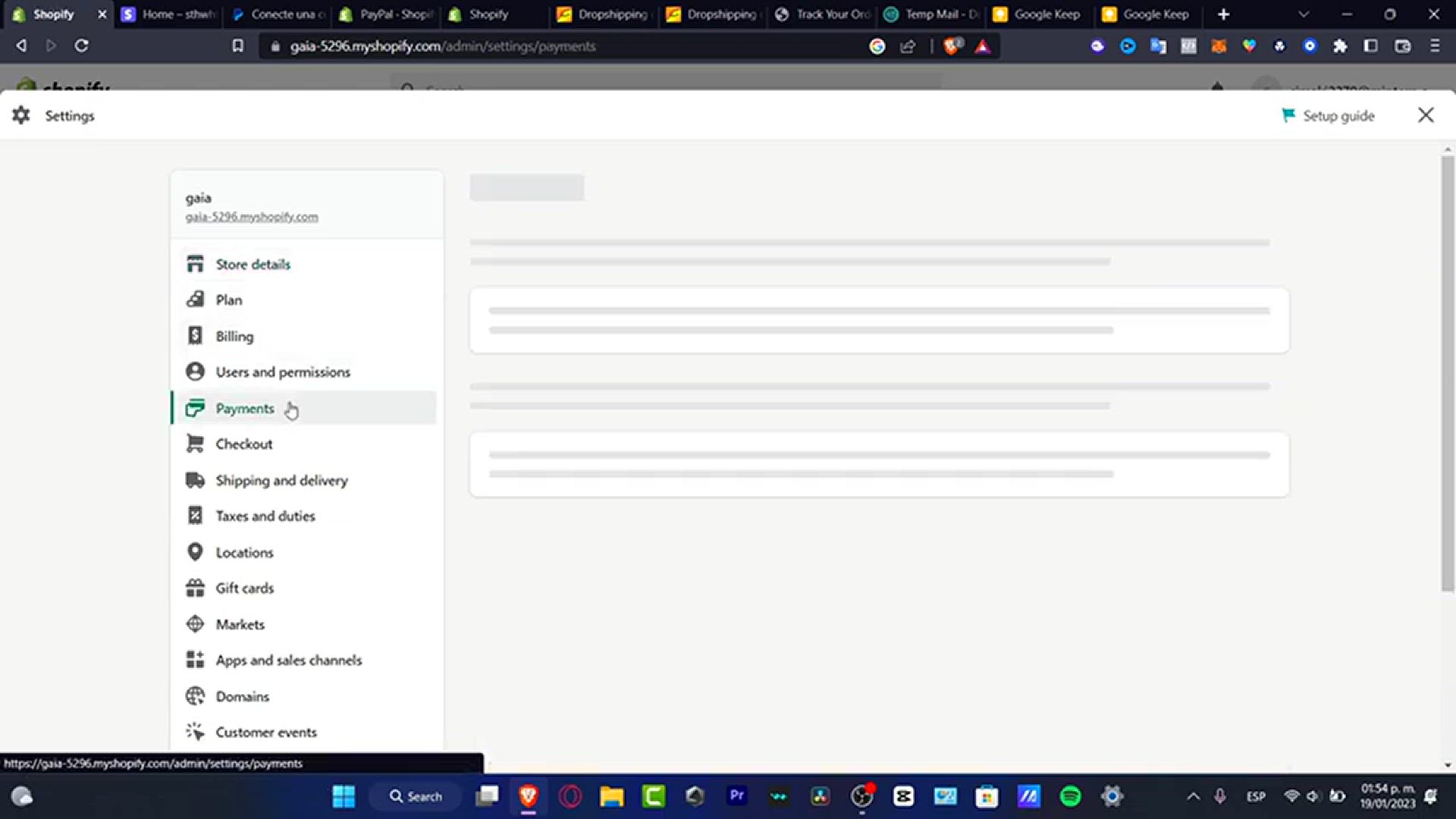The width and height of the screenshot is (1456, 819).
Task: Open Spotify from the taskbar
Action: [1070, 796]
